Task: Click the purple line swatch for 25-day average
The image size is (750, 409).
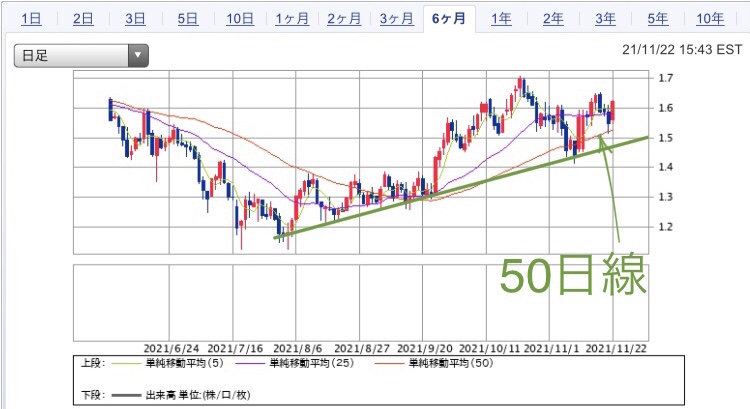Action: click(251, 364)
